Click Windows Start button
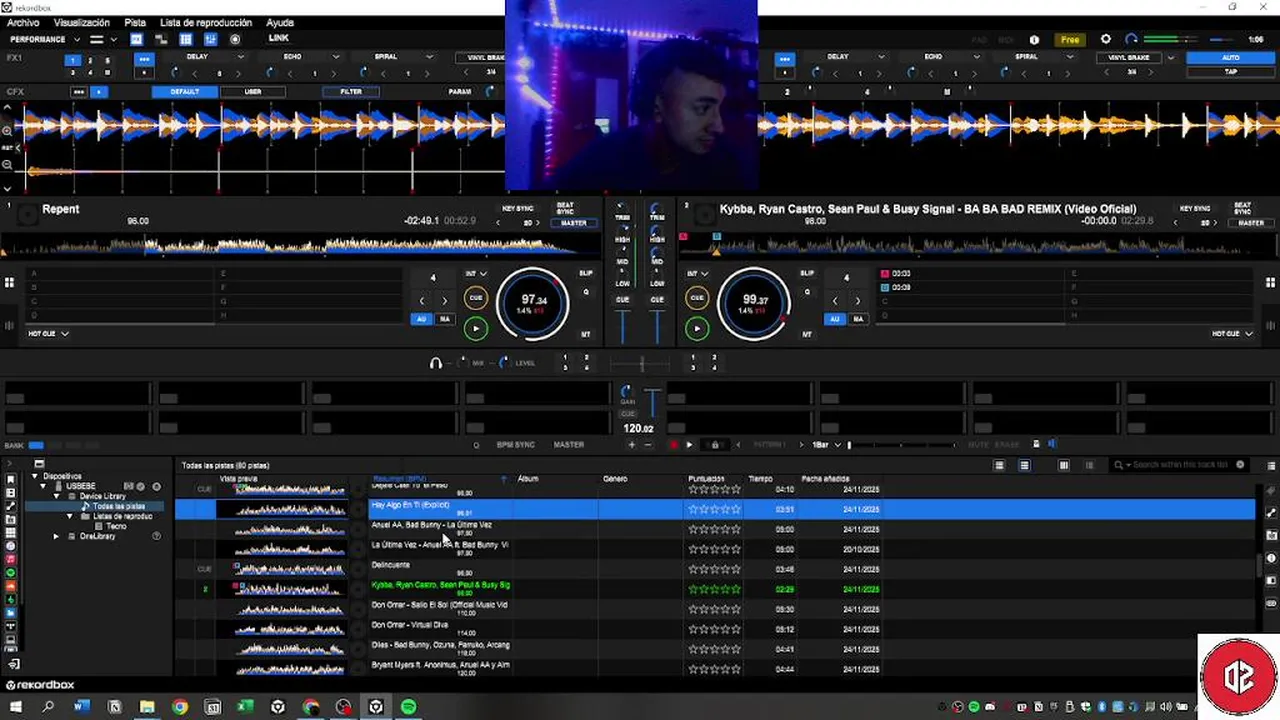The image size is (1280, 720). pos(15,707)
